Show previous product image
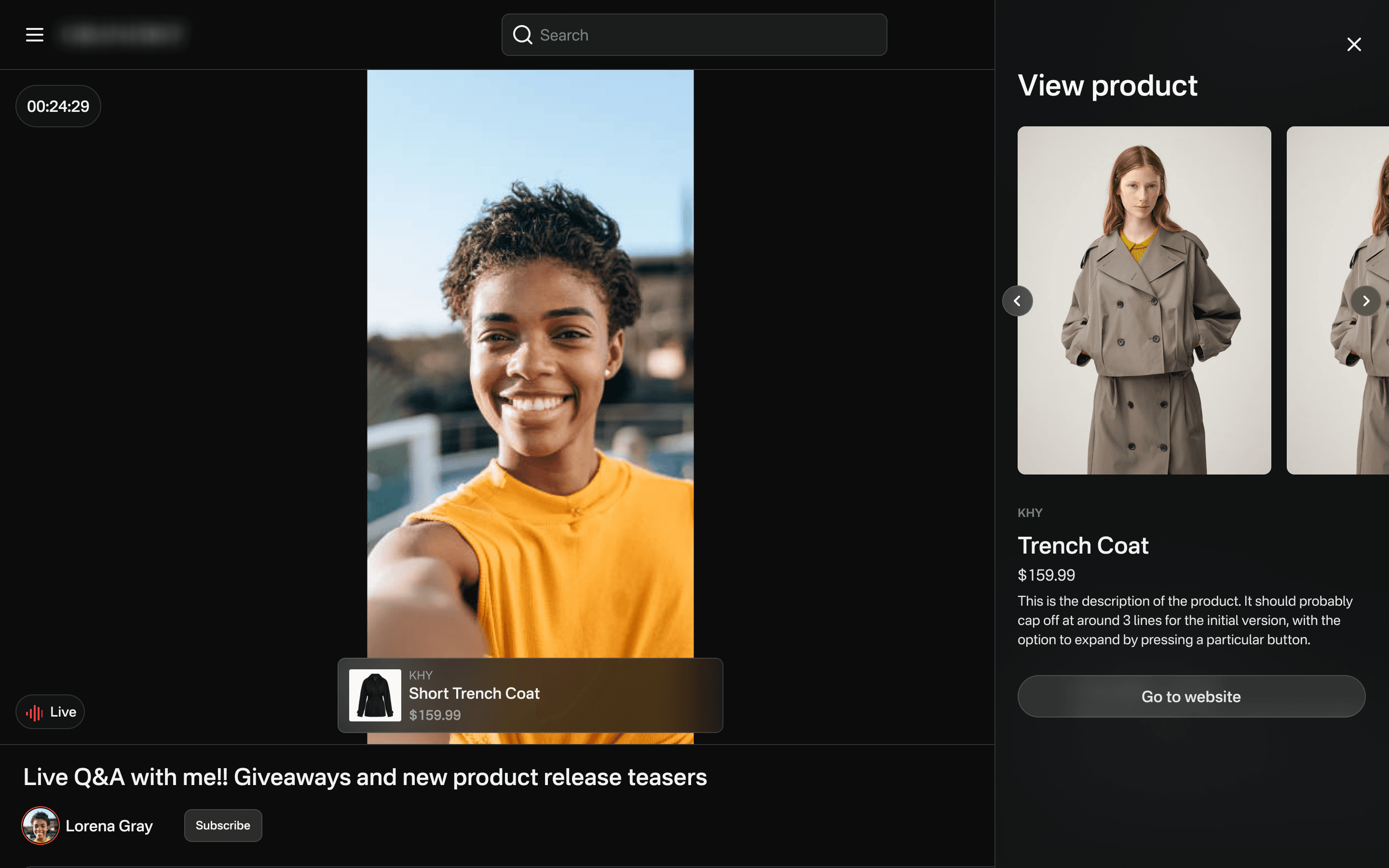 click(x=1017, y=301)
